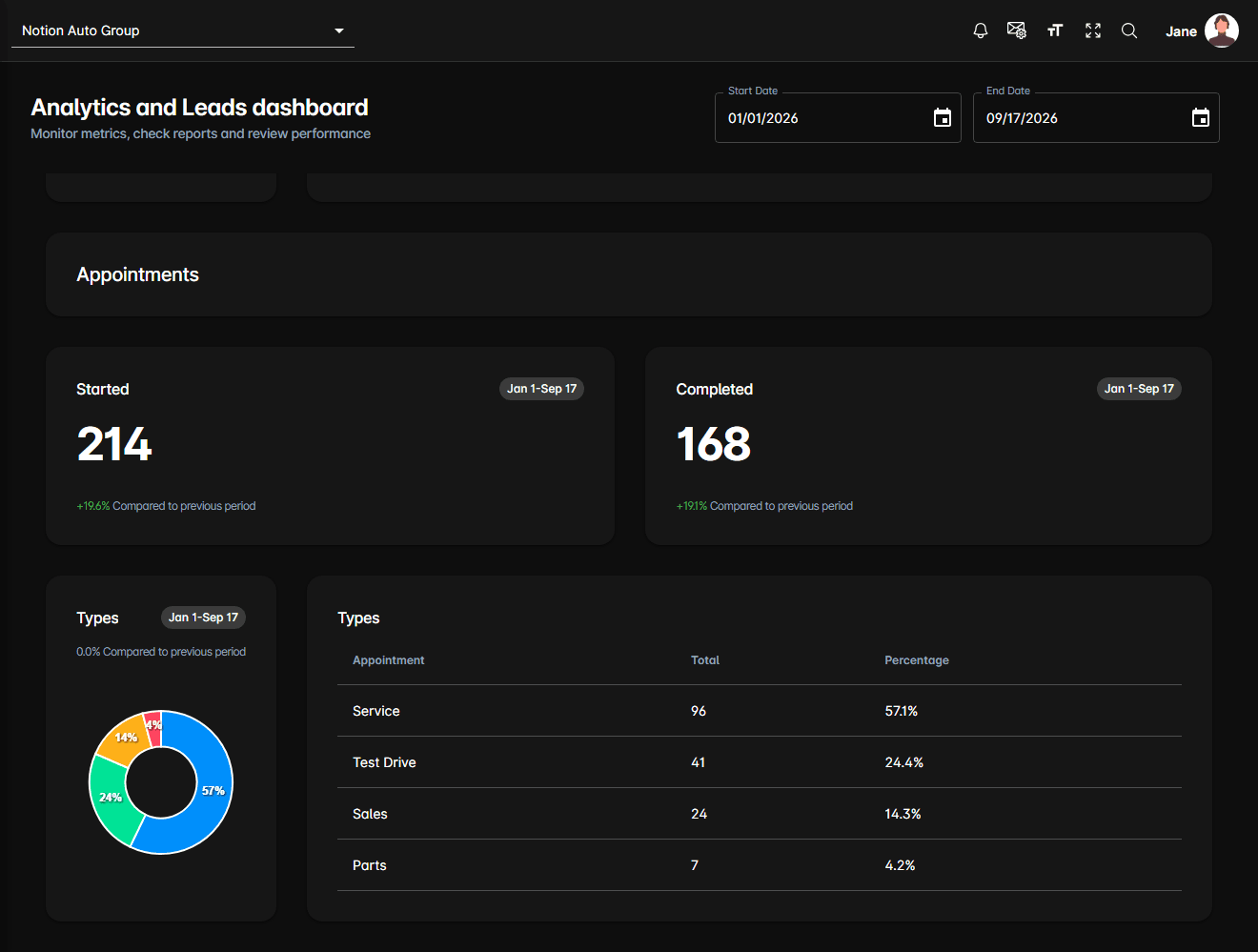Open the End Date calendar picker icon
The image size is (1258, 952).
1201,117
